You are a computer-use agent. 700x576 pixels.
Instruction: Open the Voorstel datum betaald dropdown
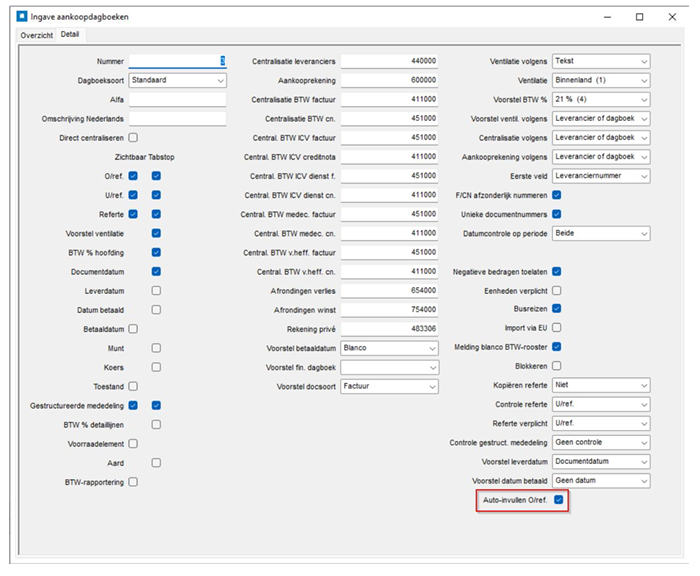click(601, 481)
